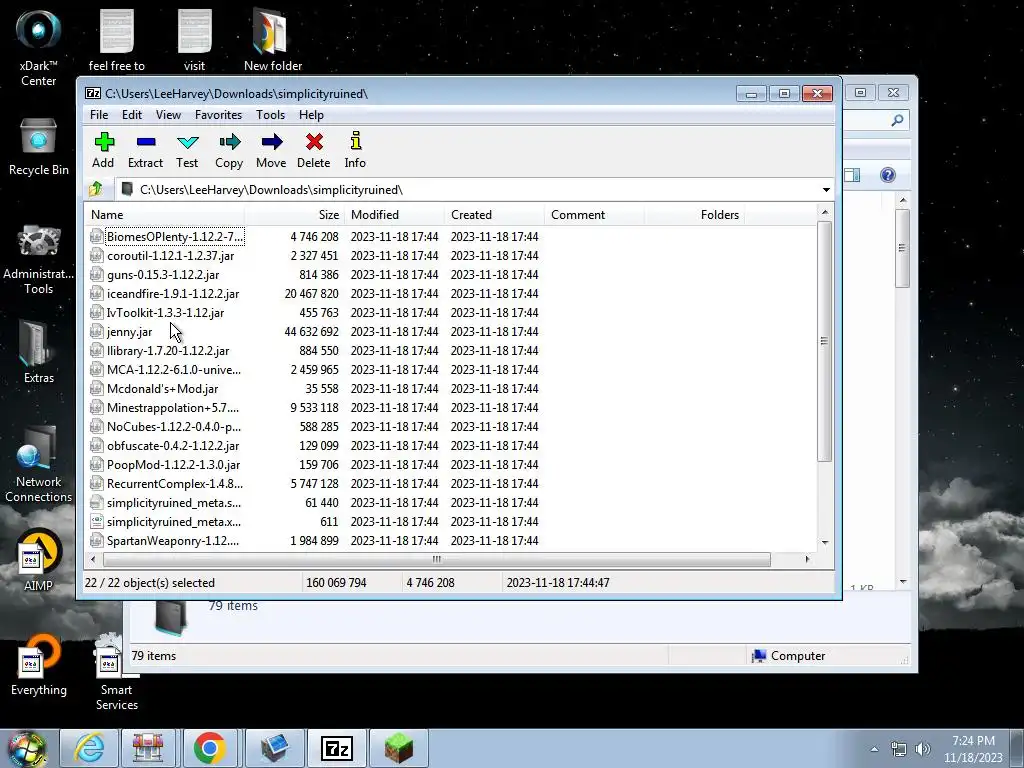Open Minecraft from the taskbar
The width and height of the screenshot is (1024, 768).
click(399, 748)
